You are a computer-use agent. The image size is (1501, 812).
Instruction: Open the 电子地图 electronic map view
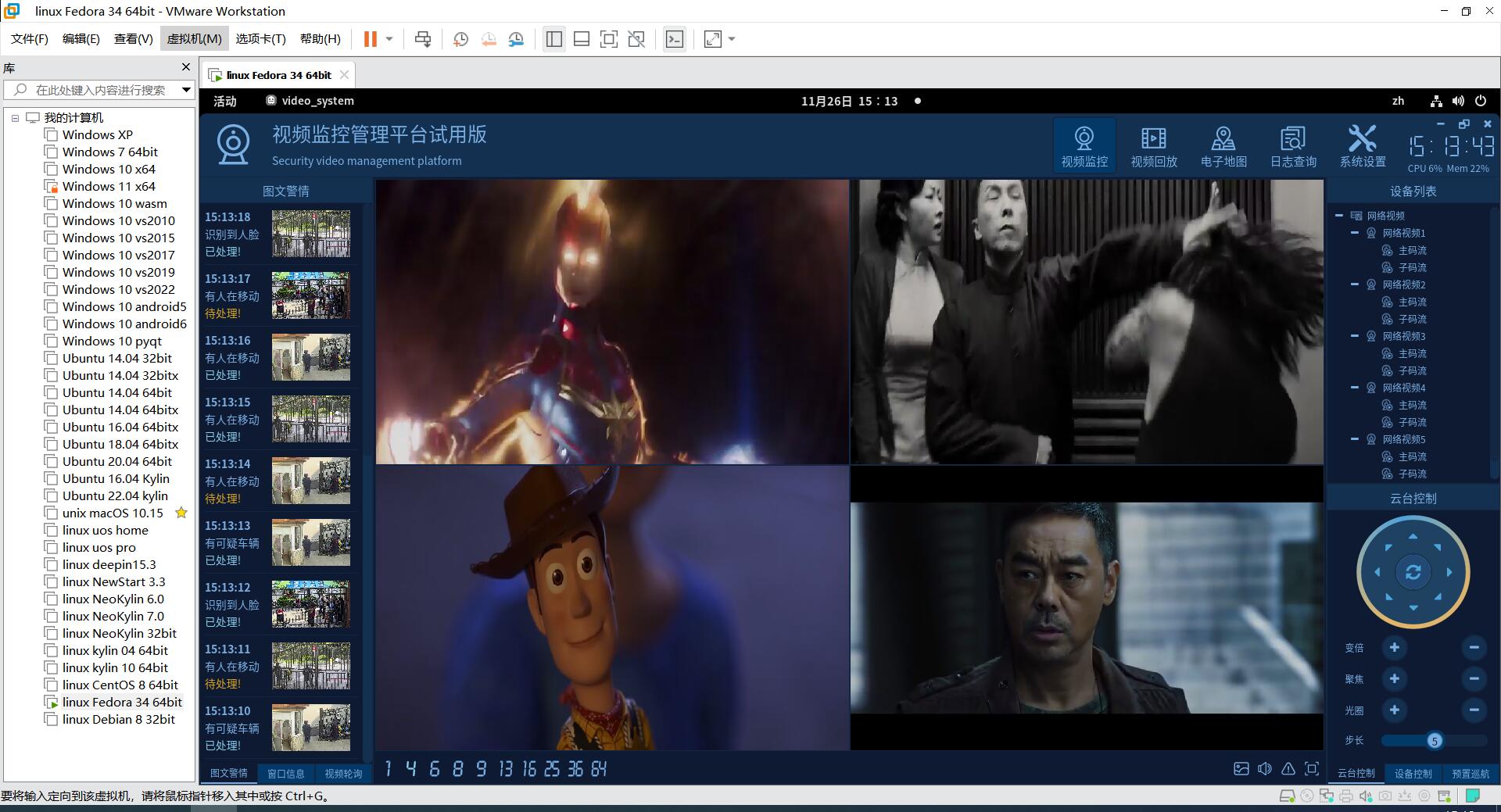(x=1223, y=146)
